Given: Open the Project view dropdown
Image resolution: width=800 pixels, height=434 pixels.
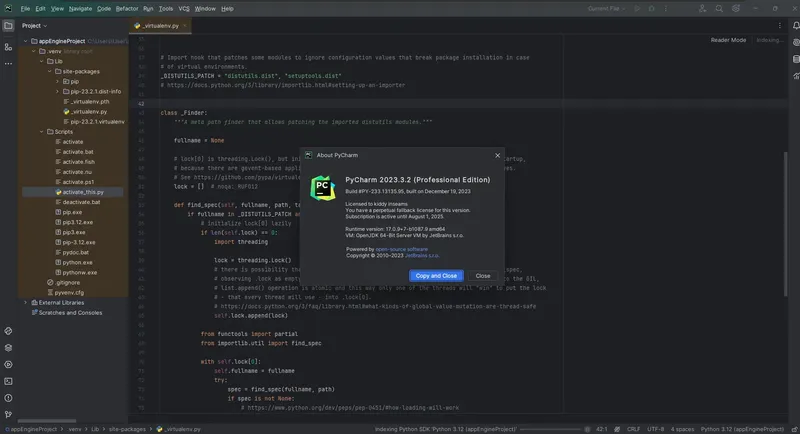Looking at the screenshot, I should [34, 25].
